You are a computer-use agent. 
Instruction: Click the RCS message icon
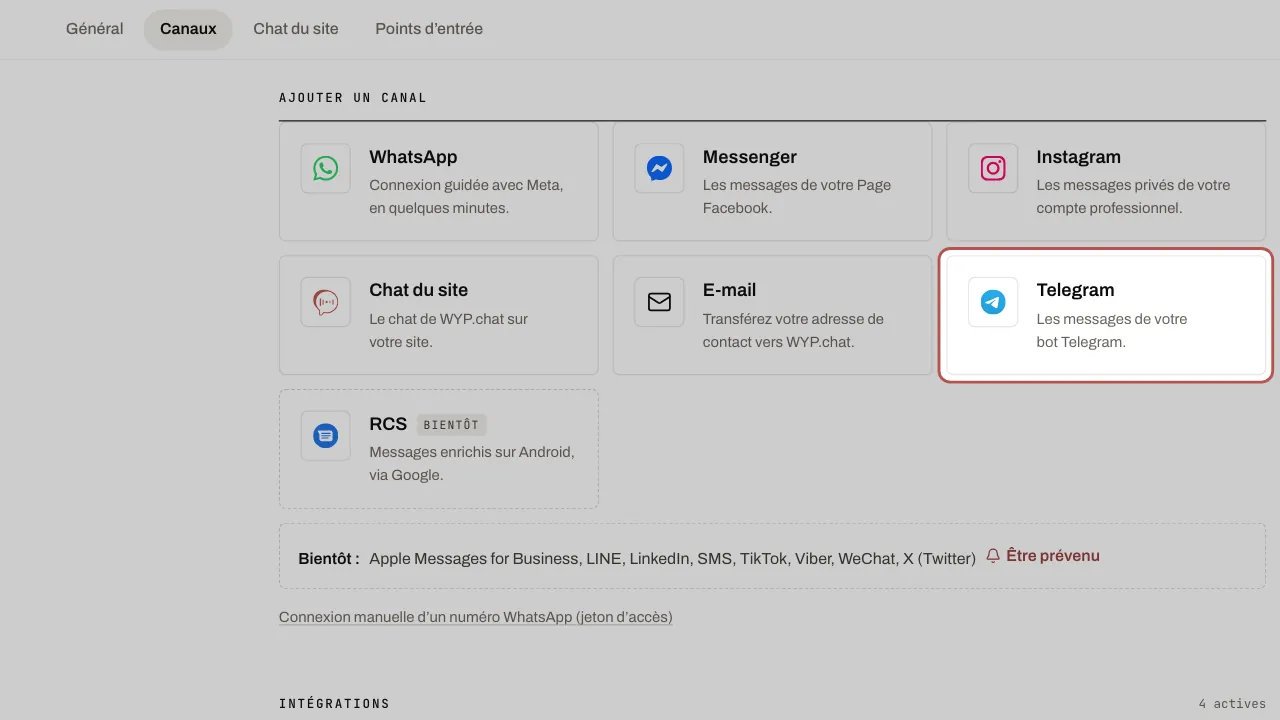click(x=326, y=436)
